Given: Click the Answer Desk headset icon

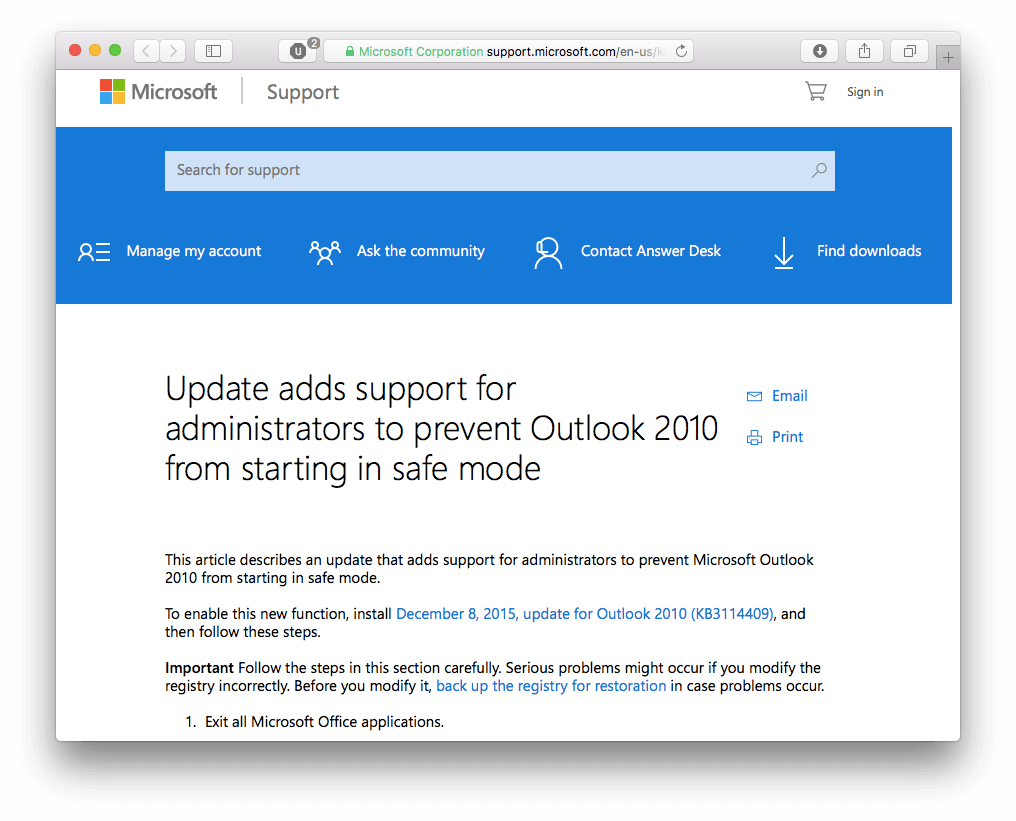Looking at the screenshot, I should point(548,252).
